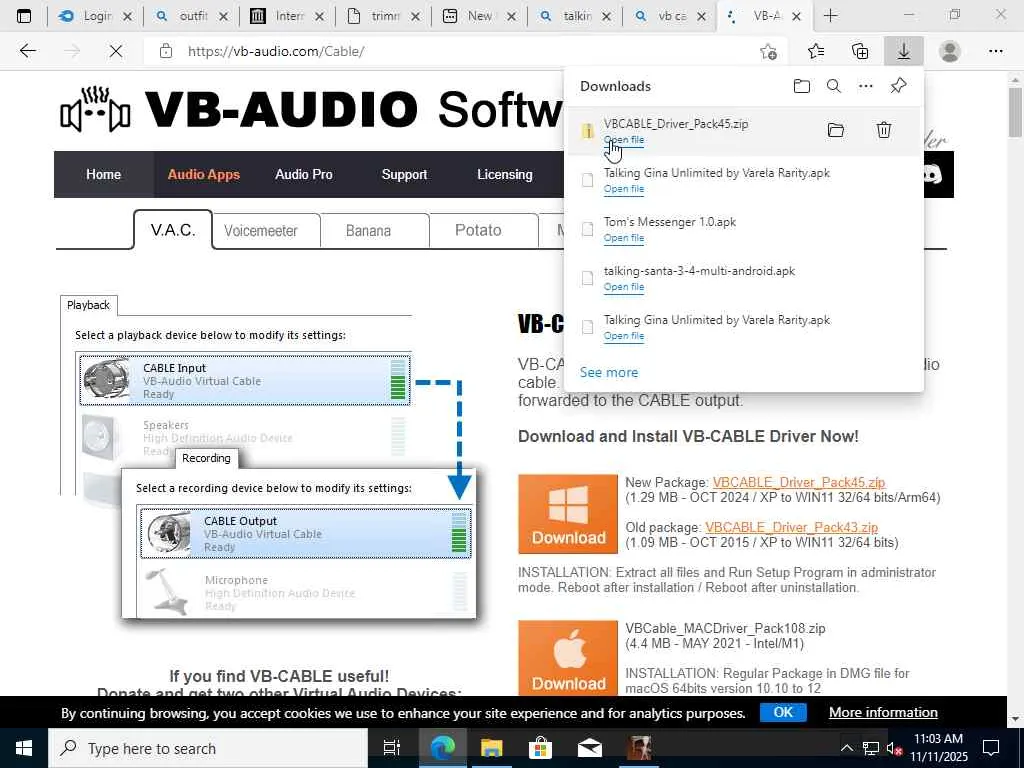
Task: Delete VBCABLE_Driver_Pack45.zip download entry
Action: coord(884,129)
